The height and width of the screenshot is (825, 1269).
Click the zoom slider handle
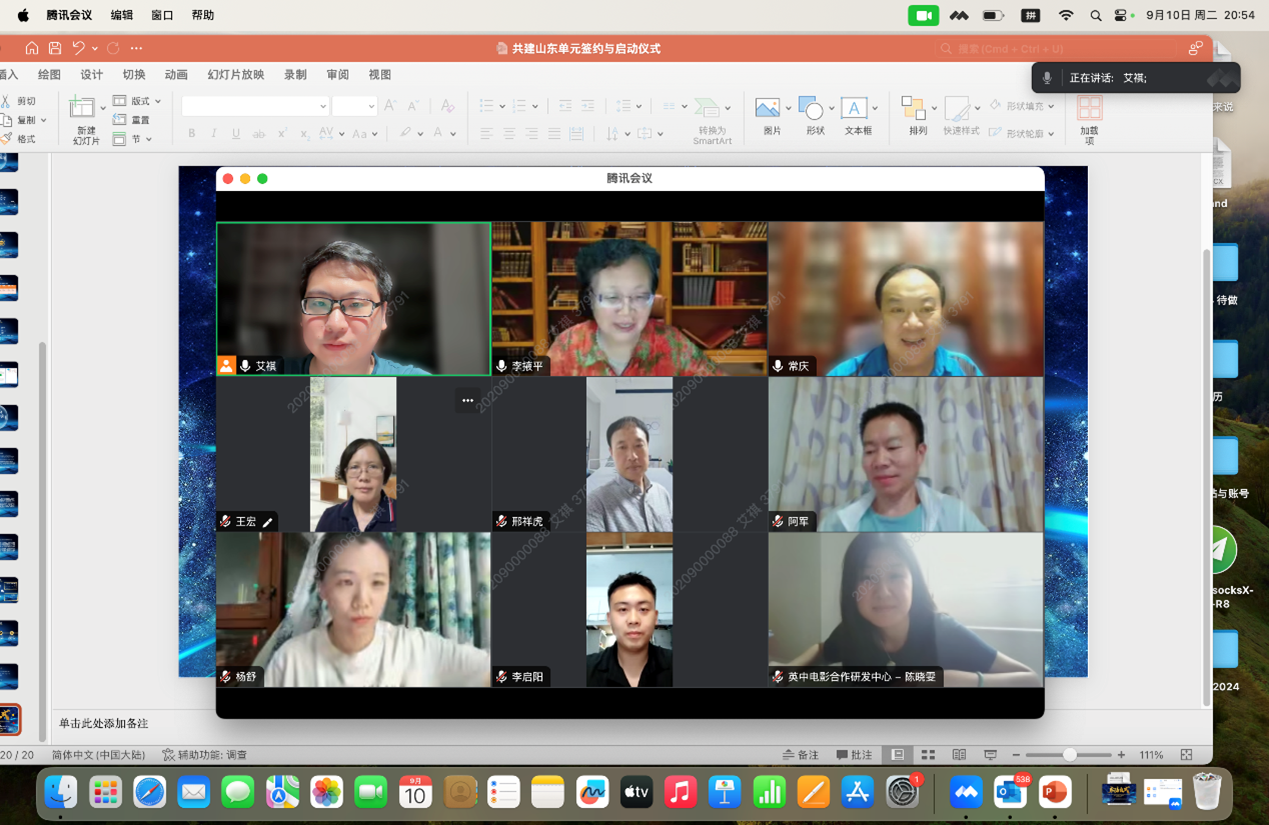pos(1070,755)
